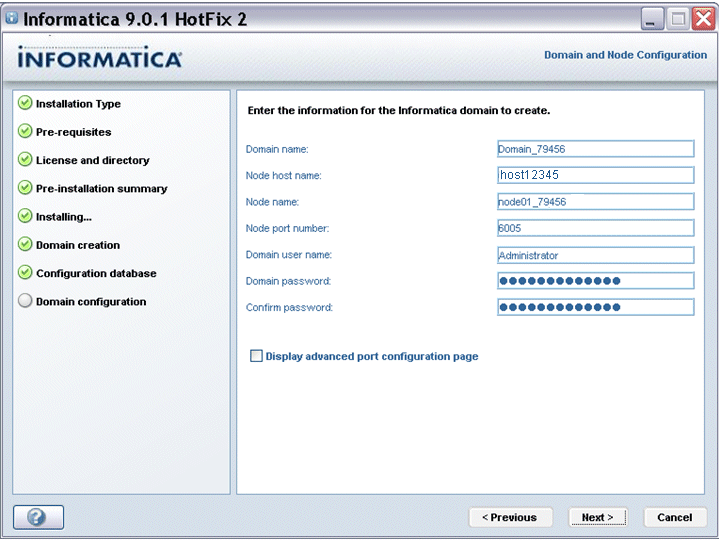The height and width of the screenshot is (541, 719).
Task: Click the Domain and Node Configuration heading
Action: pos(625,55)
